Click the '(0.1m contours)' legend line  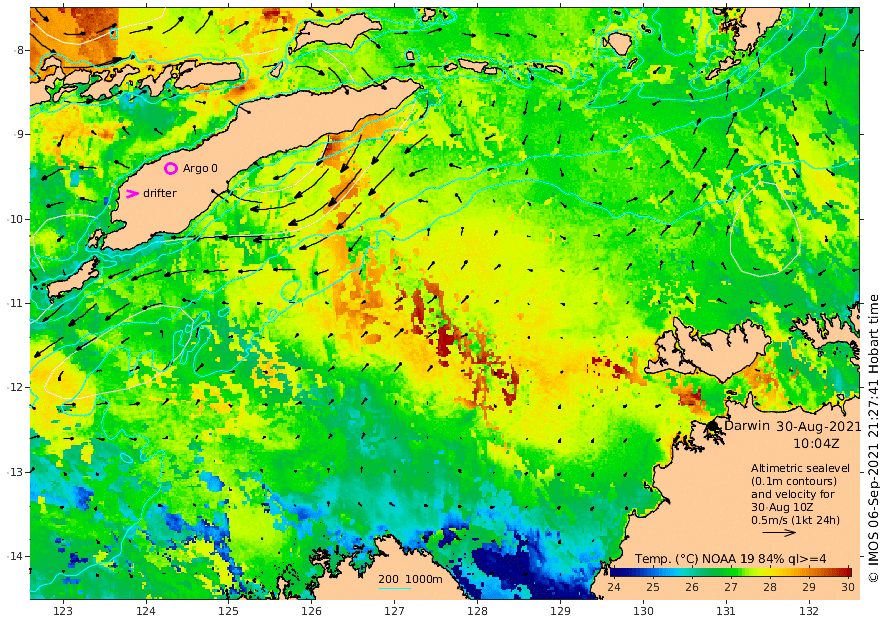tap(794, 481)
